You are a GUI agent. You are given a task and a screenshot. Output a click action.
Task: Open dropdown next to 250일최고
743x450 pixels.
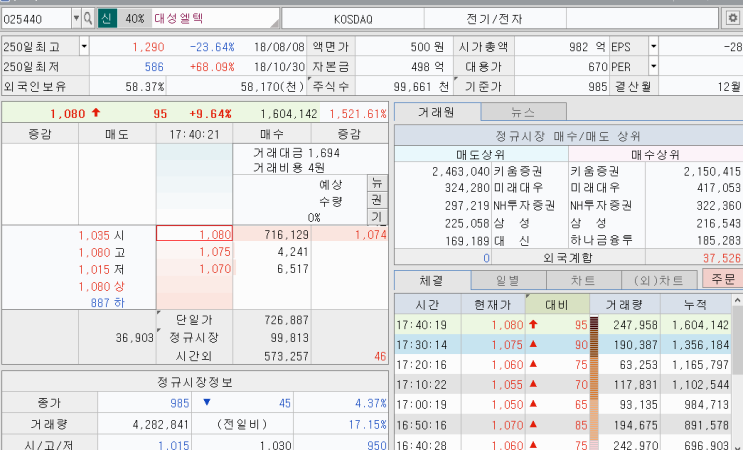tap(84, 47)
